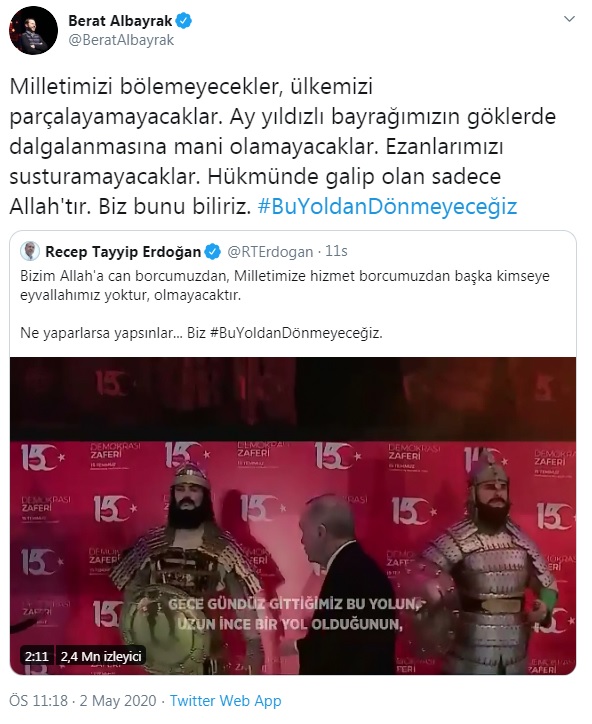
Task: Click the 2,4 Mn izleyici view count
Action: 101,656
